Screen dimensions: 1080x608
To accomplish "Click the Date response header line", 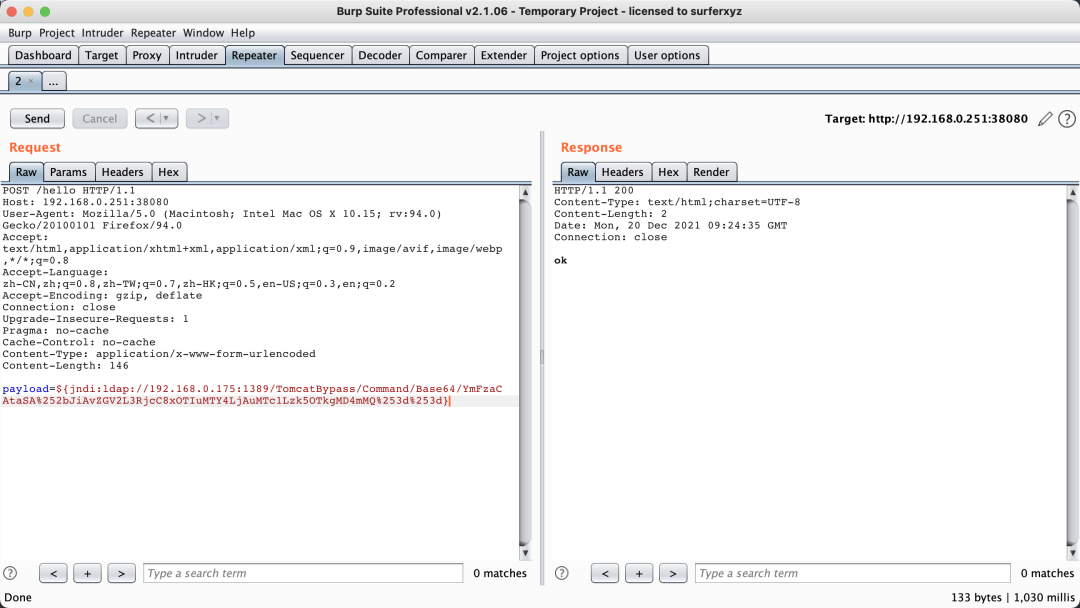I will click(x=671, y=226).
